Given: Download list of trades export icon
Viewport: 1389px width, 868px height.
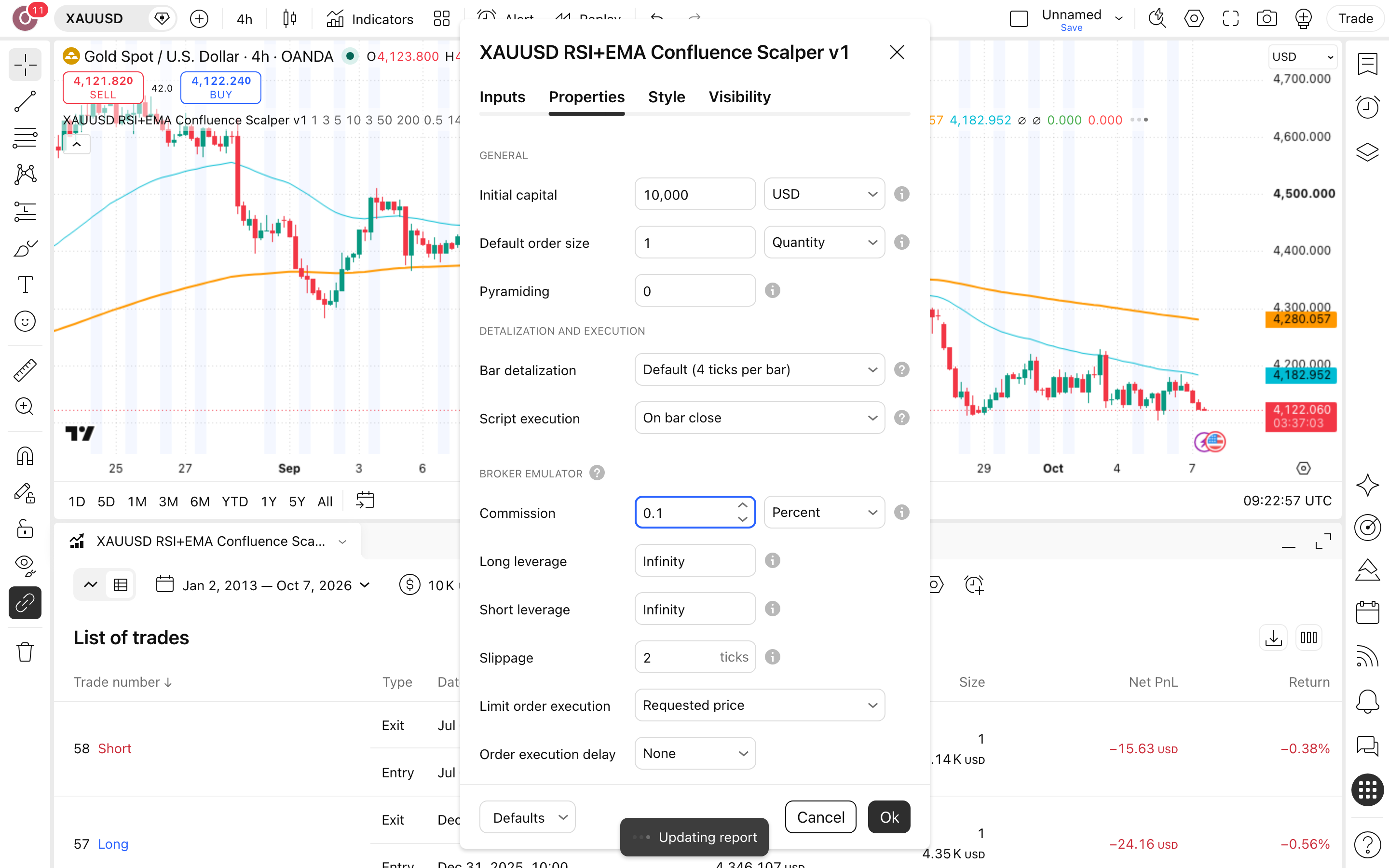Looking at the screenshot, I should point(1274,638).
